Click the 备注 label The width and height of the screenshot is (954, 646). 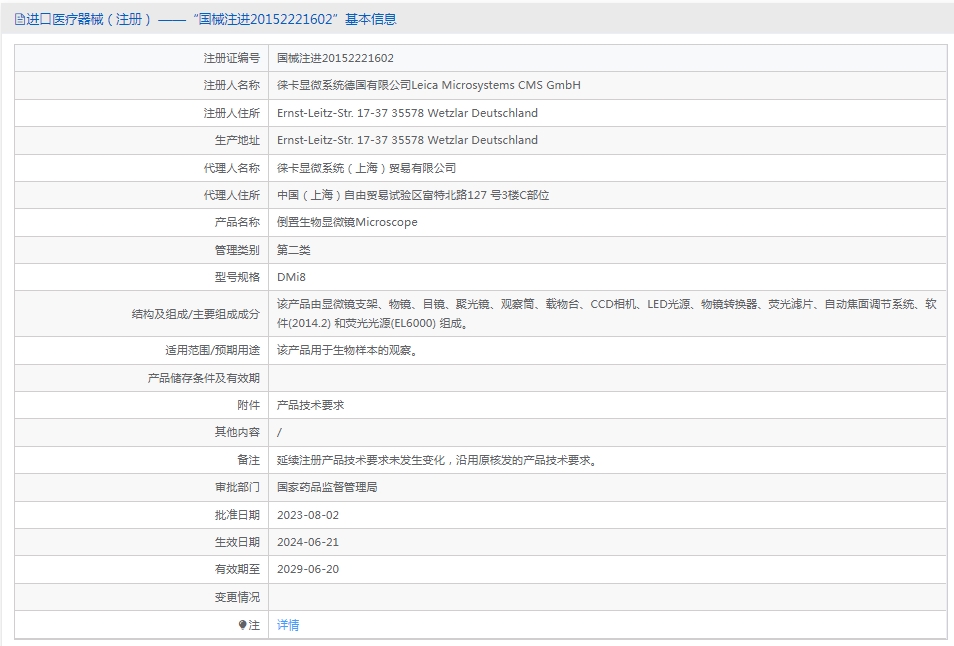pos(249,460)
